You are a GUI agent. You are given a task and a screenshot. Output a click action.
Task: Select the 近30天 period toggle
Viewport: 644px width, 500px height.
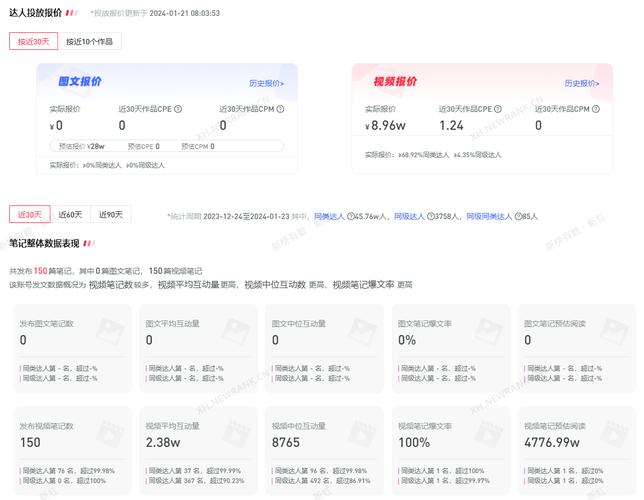(x=29, y=214)
